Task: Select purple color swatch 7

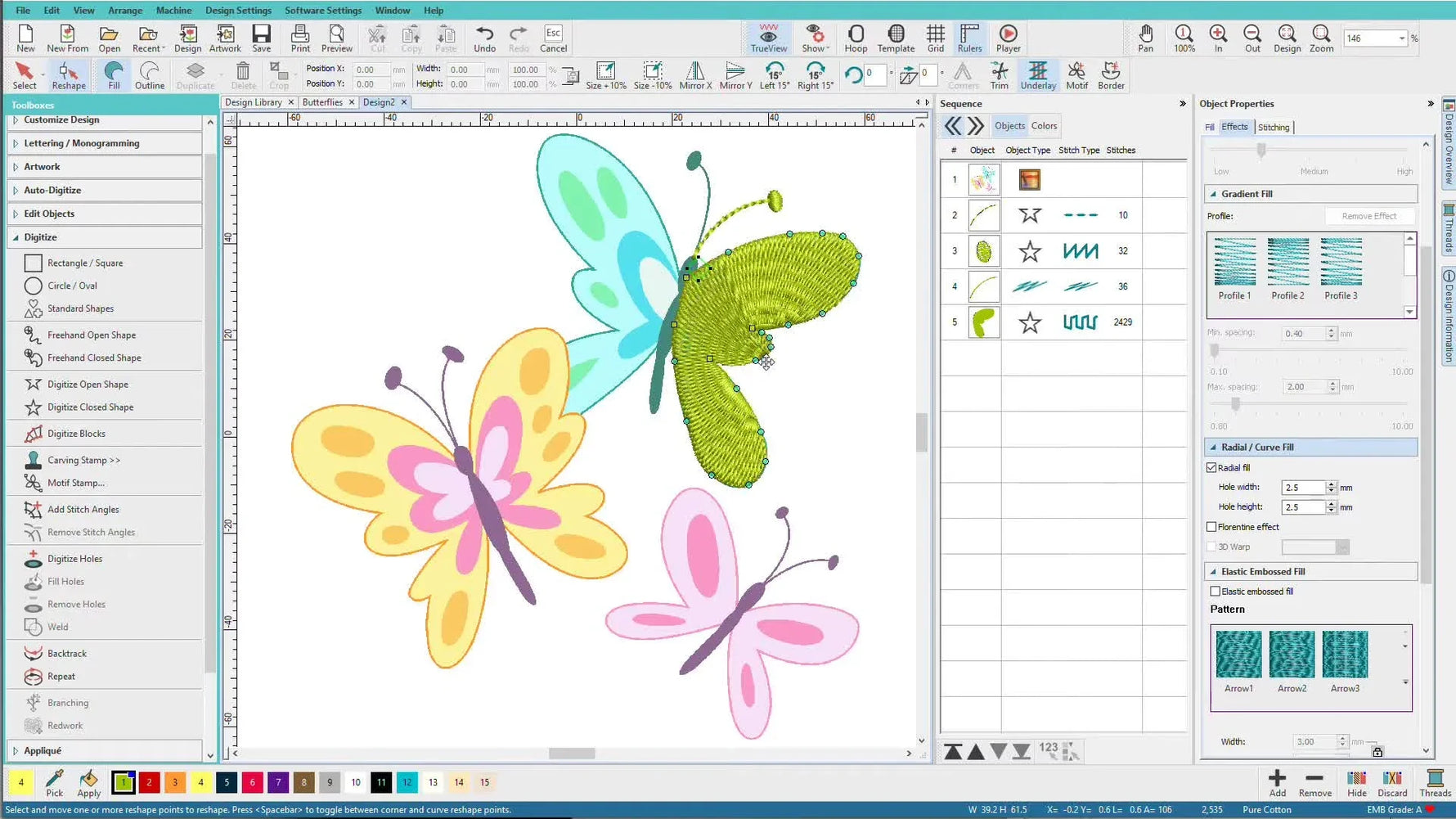Action: click(278, 783)
